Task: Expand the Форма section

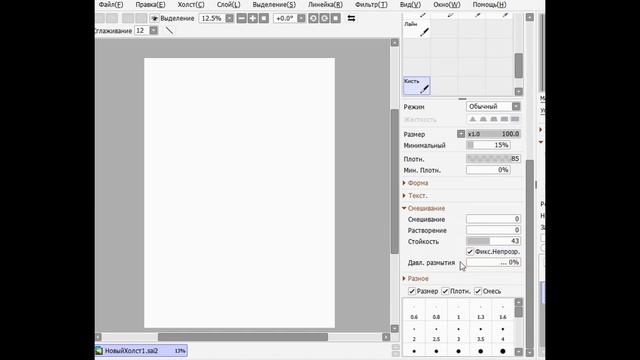Action: click(416, 183)
